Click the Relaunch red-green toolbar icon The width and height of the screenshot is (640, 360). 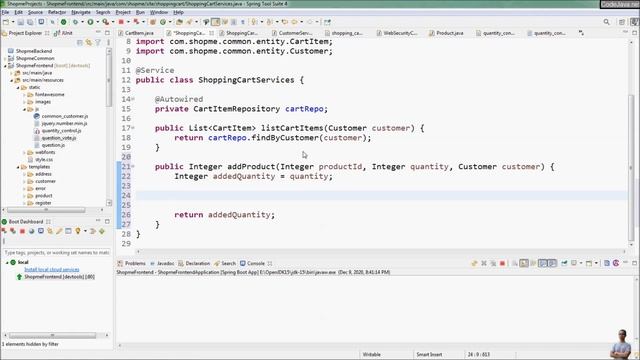click(136, 22)
